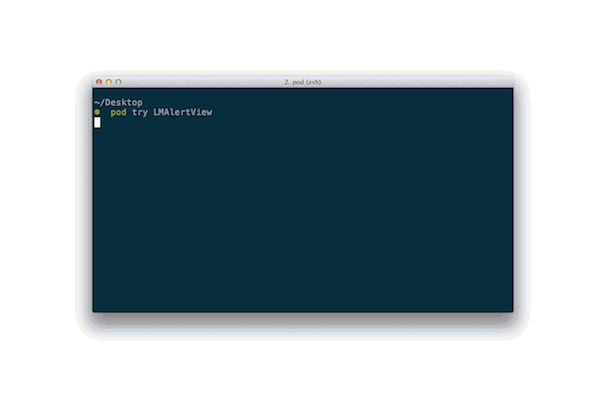Zoom the window with the green button
Screen dimensions: 593x400
pos(118,82)
